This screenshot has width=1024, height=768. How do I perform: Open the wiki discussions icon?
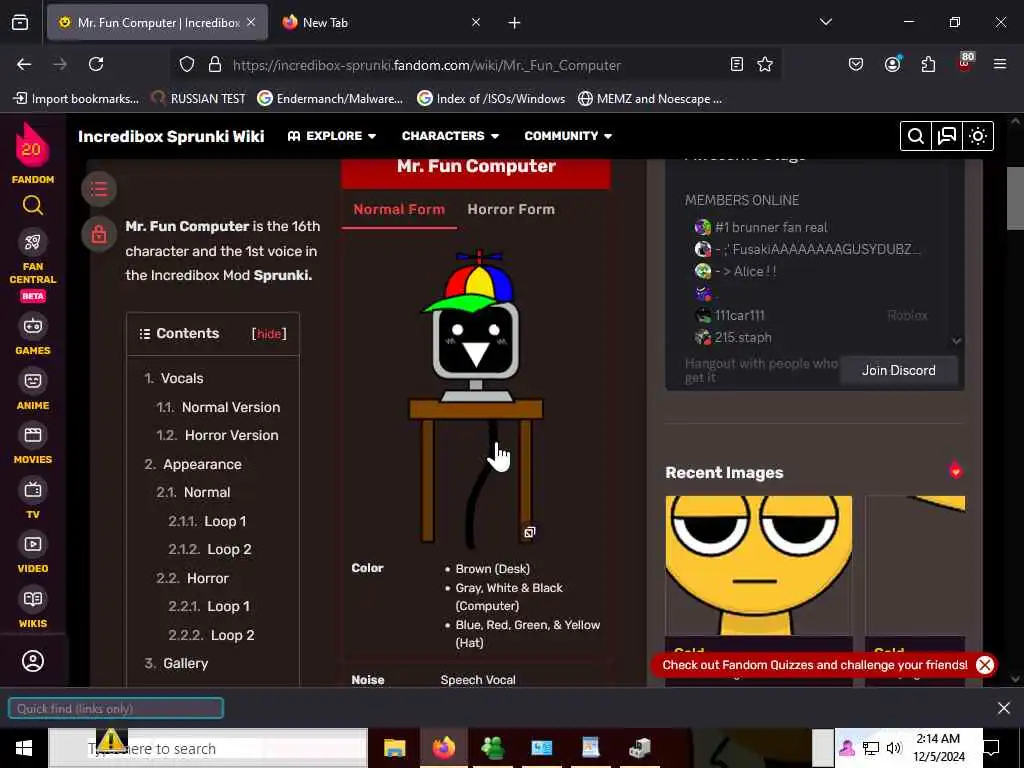tap(946, 136)
